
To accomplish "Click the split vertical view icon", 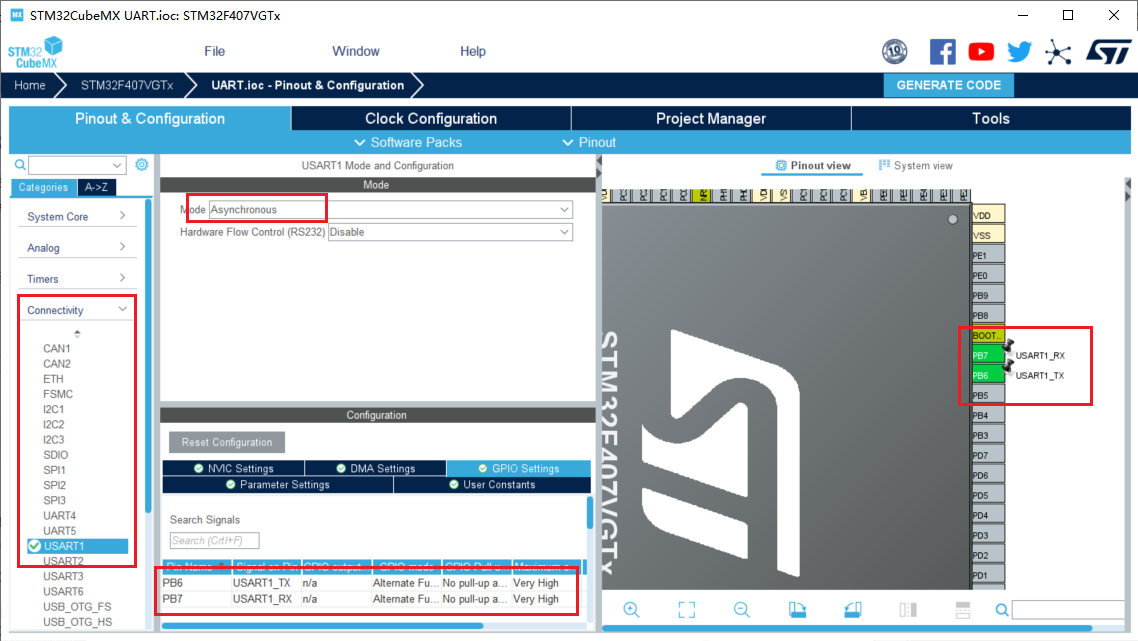I will [908, 610].
